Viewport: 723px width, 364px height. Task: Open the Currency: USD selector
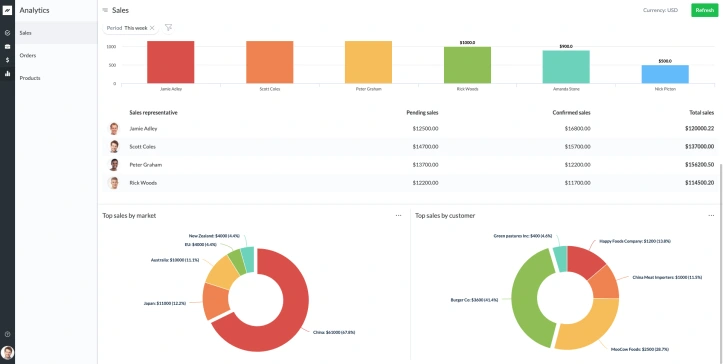pyautogui.click(x=660, y=10)
